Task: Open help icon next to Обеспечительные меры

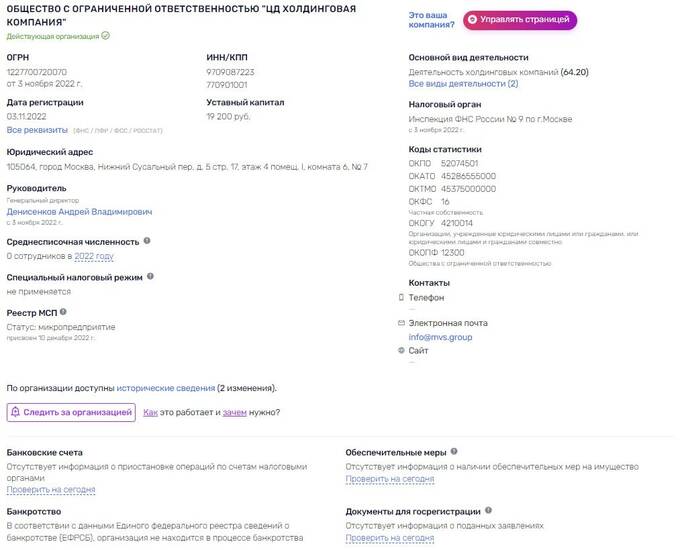Action: [454, 452]
